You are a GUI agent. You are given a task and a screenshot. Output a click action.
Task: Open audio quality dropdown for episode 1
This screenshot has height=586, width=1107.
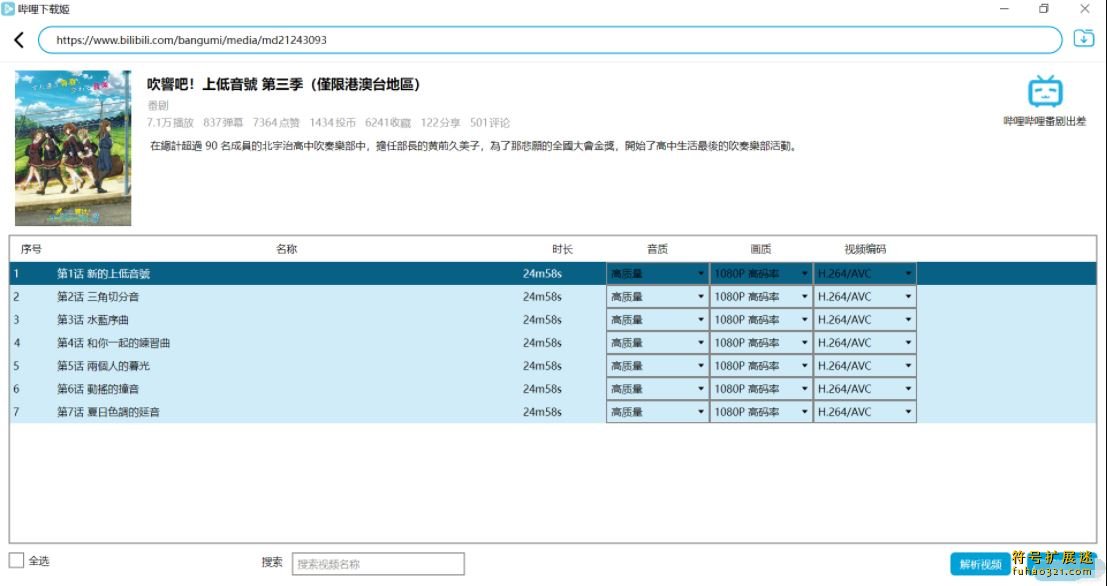tap(657, 273)
